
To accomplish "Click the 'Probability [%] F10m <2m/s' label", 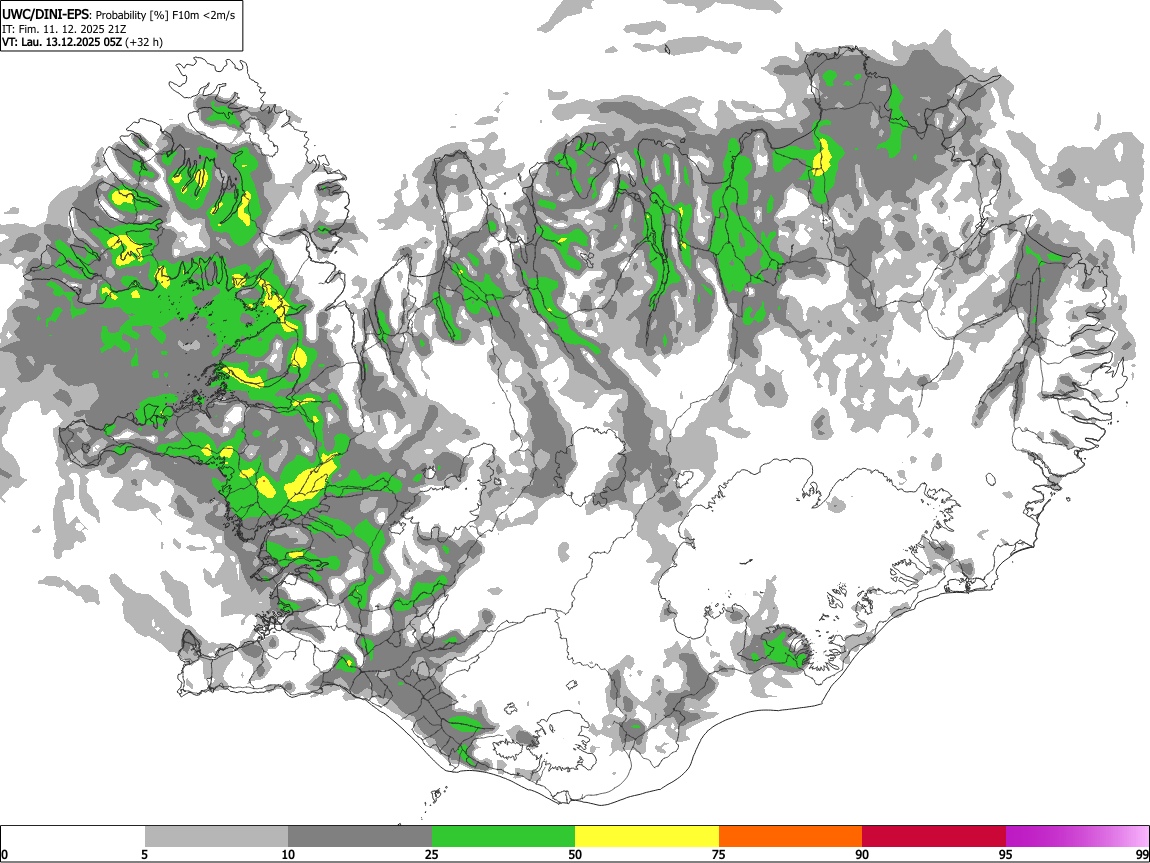I will tap(165, 15).
